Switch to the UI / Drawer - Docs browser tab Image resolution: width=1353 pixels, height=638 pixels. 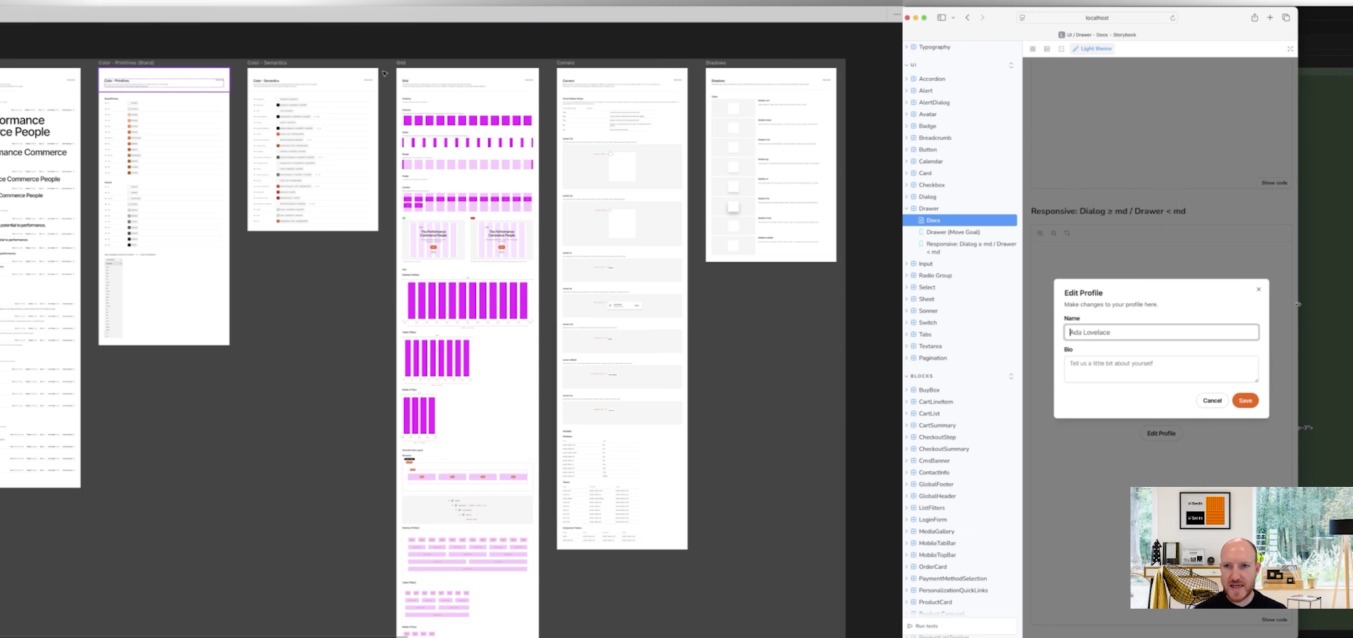1100,34
